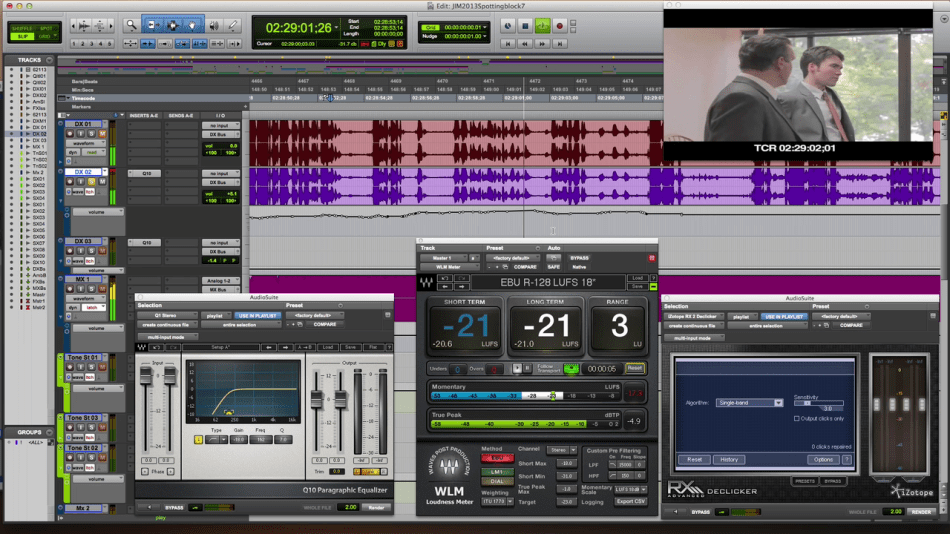Enable Output clicks only checkbox
This screenshot has height=534, width=950.
[x=797, y=418]
